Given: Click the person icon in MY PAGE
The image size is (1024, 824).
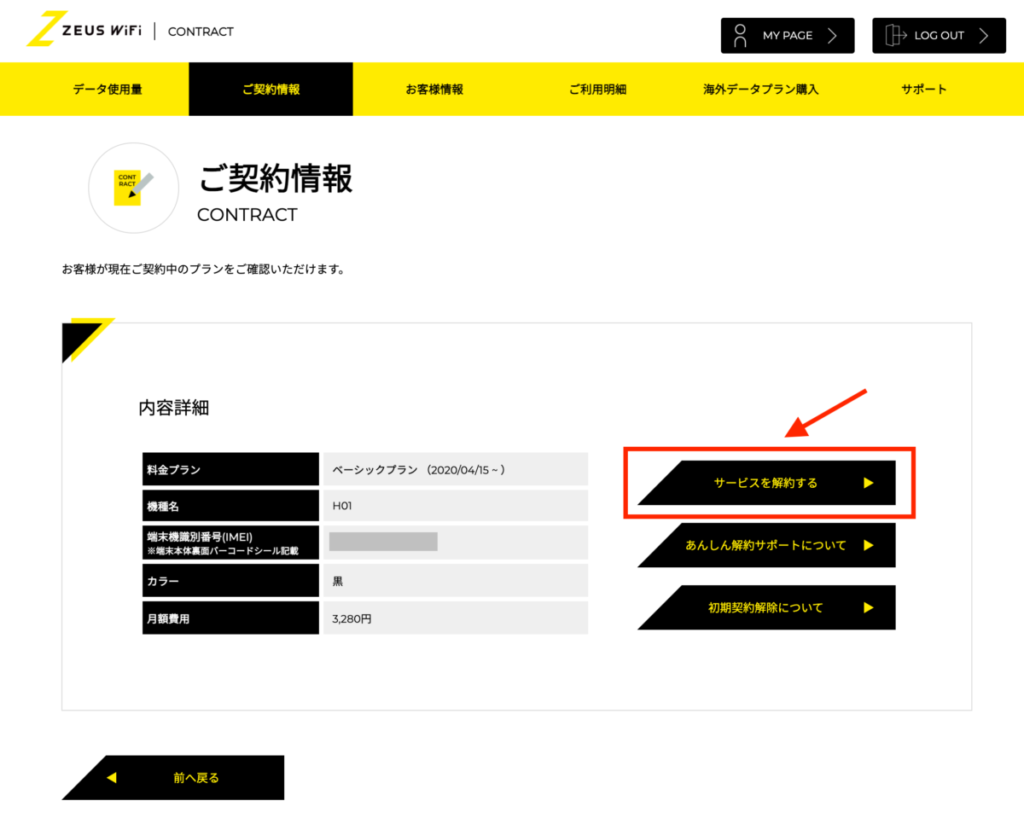Looking at the screenshot, I should tap(740, 35).
